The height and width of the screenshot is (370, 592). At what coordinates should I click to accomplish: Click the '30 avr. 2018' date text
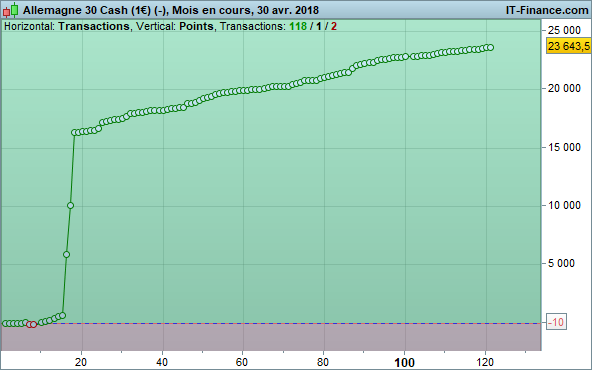click(288, 10)
